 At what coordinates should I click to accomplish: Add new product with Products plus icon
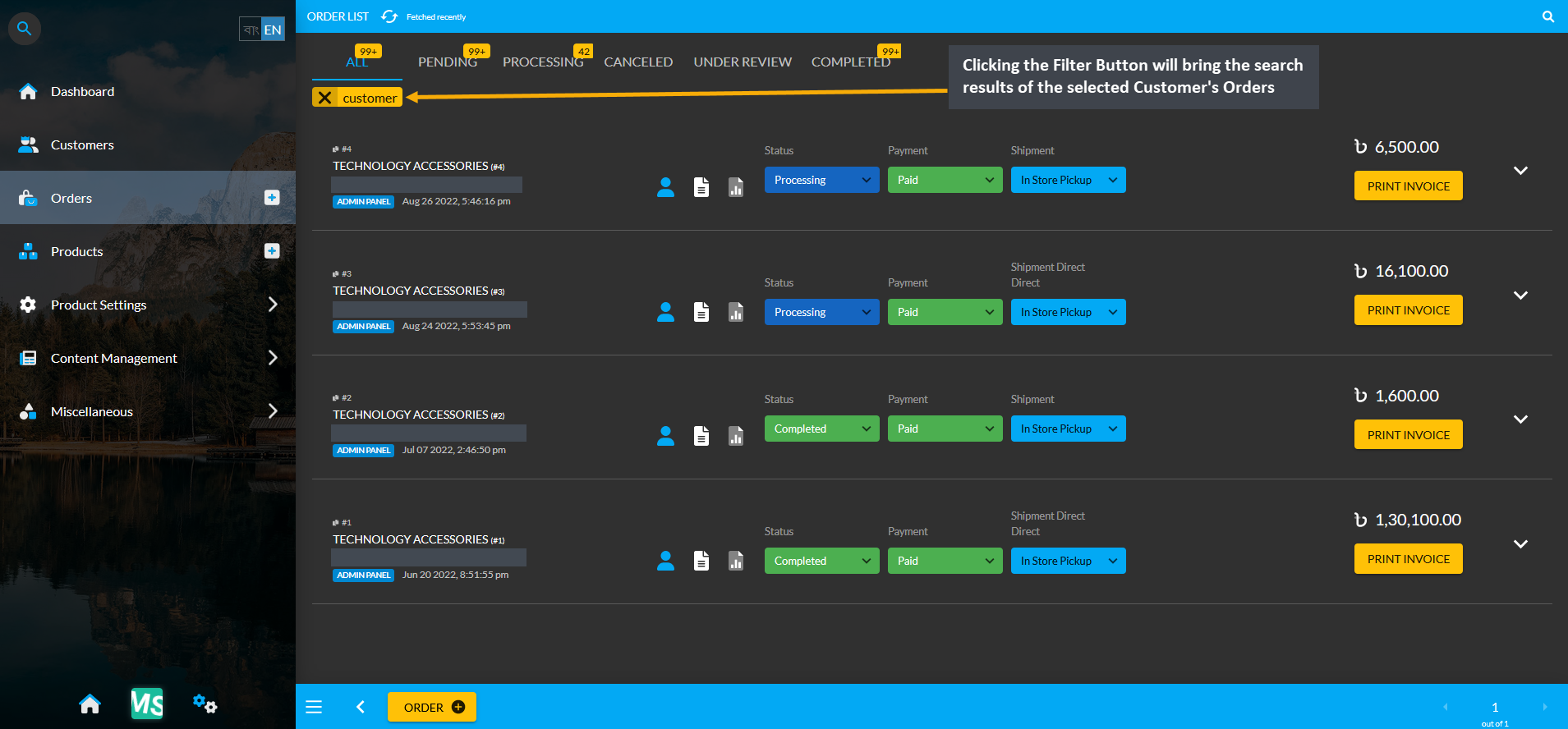click(272, 251)
